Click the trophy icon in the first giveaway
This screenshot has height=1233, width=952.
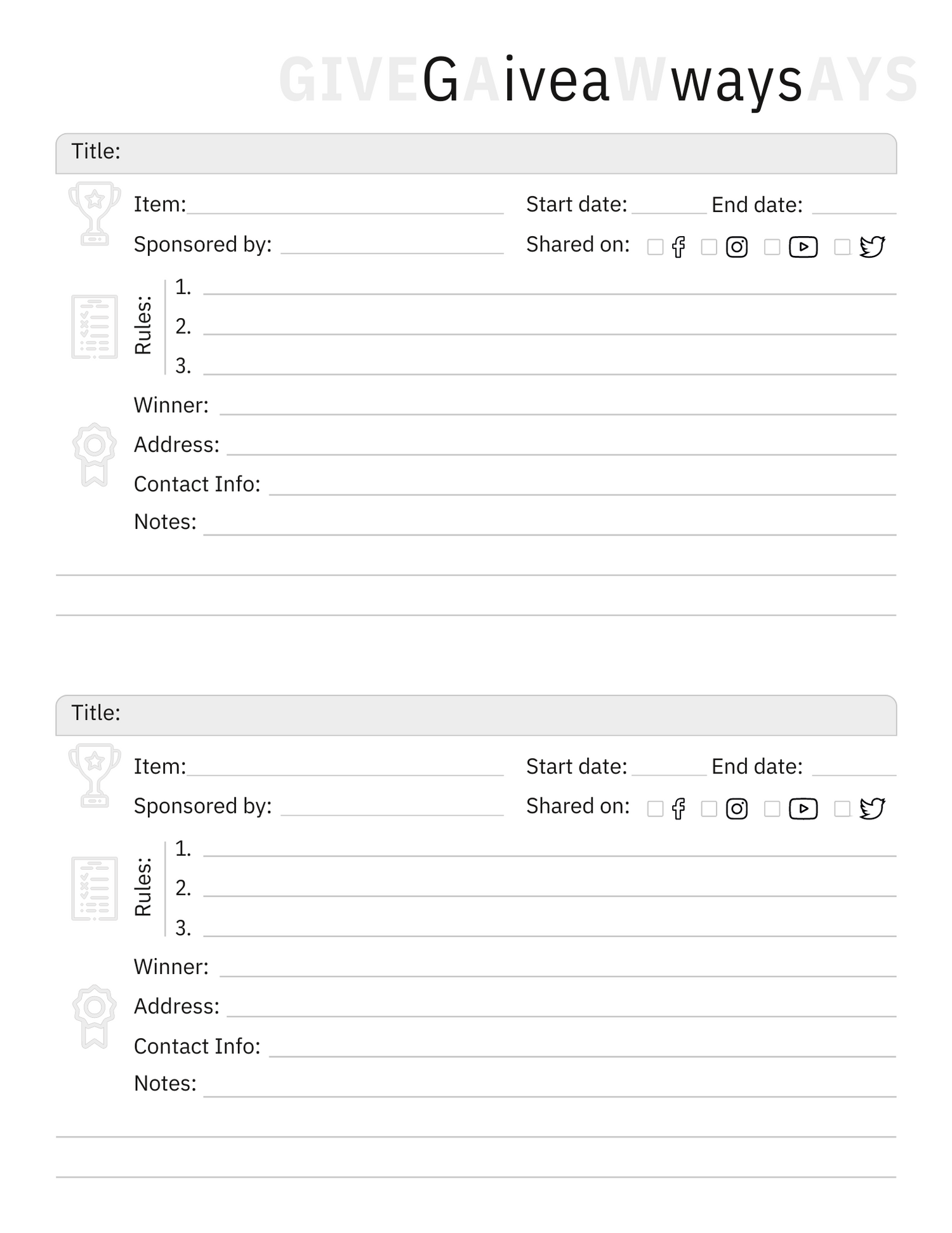[94, 213]
